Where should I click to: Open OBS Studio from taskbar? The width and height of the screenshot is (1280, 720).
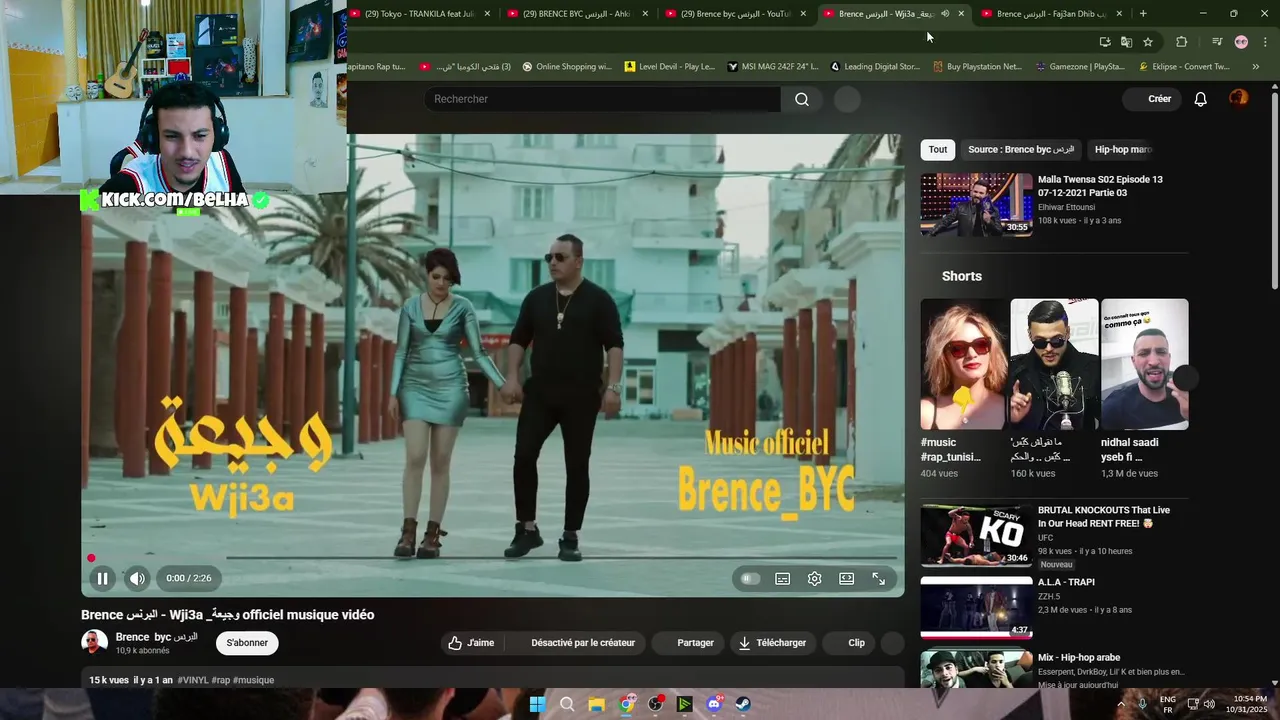[655, 704]
